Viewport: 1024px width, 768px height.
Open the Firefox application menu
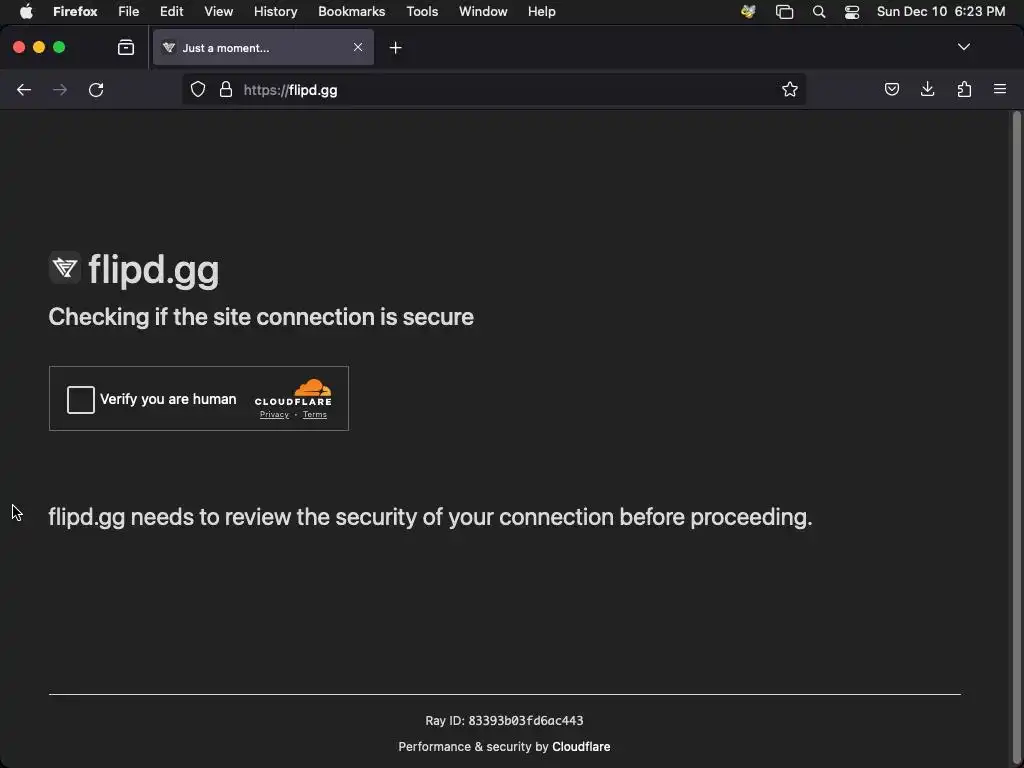pos(75,12)
